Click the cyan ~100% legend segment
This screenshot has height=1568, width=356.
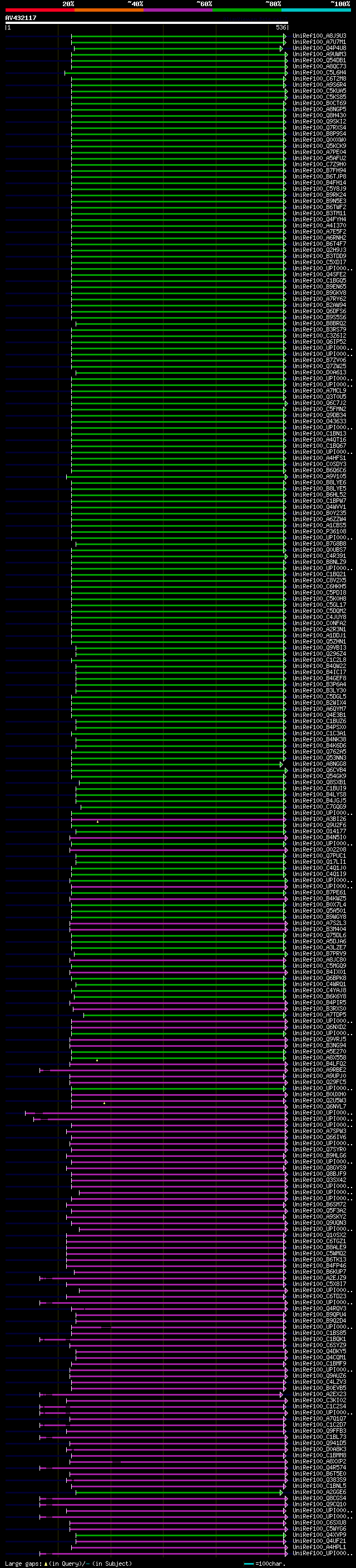[x=316, y=10]
